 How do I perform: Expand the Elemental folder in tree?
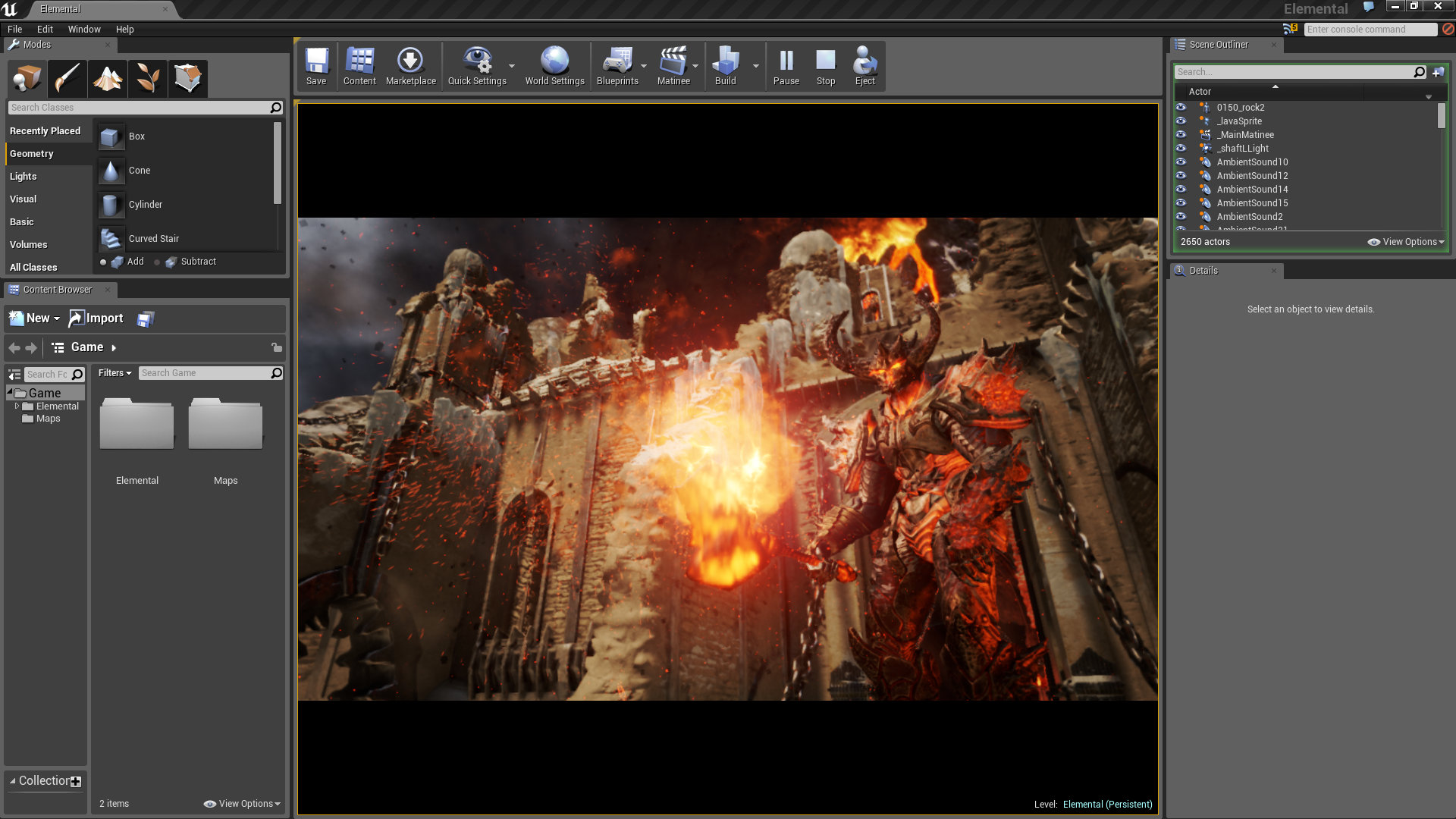point(17,406)
